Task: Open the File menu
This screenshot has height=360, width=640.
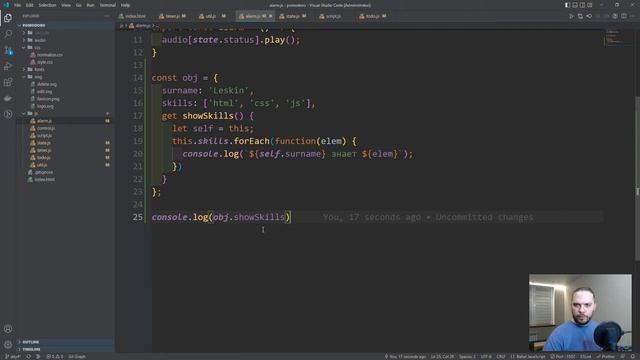Action: point(17,5)
